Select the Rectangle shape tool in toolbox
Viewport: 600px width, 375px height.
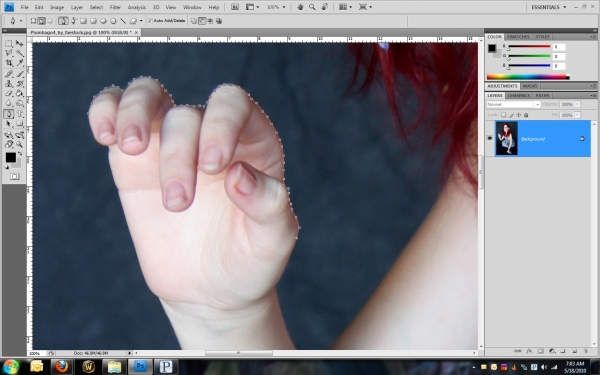click(20, 123)
